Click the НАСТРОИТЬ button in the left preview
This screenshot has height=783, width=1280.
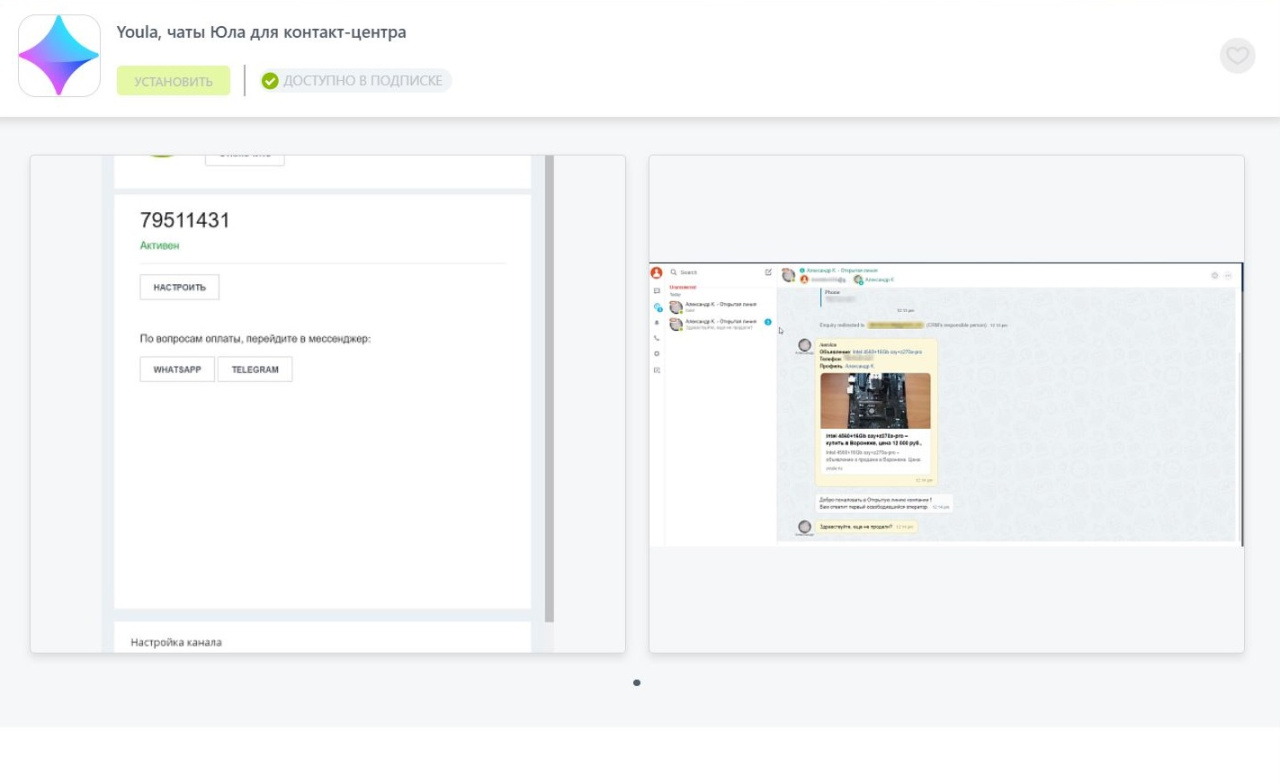coord(179,287)
